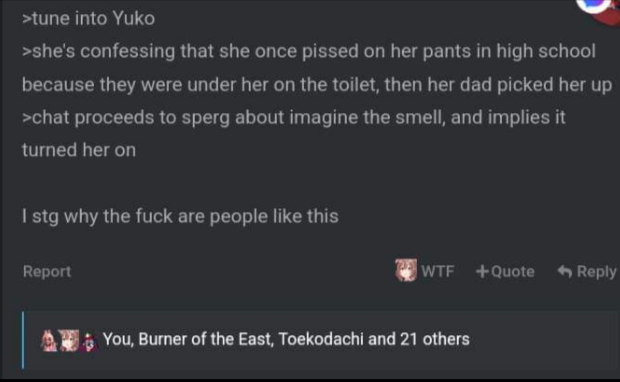
Task: Click the '>chat proceeds to sperg' line
Action: 293,117
